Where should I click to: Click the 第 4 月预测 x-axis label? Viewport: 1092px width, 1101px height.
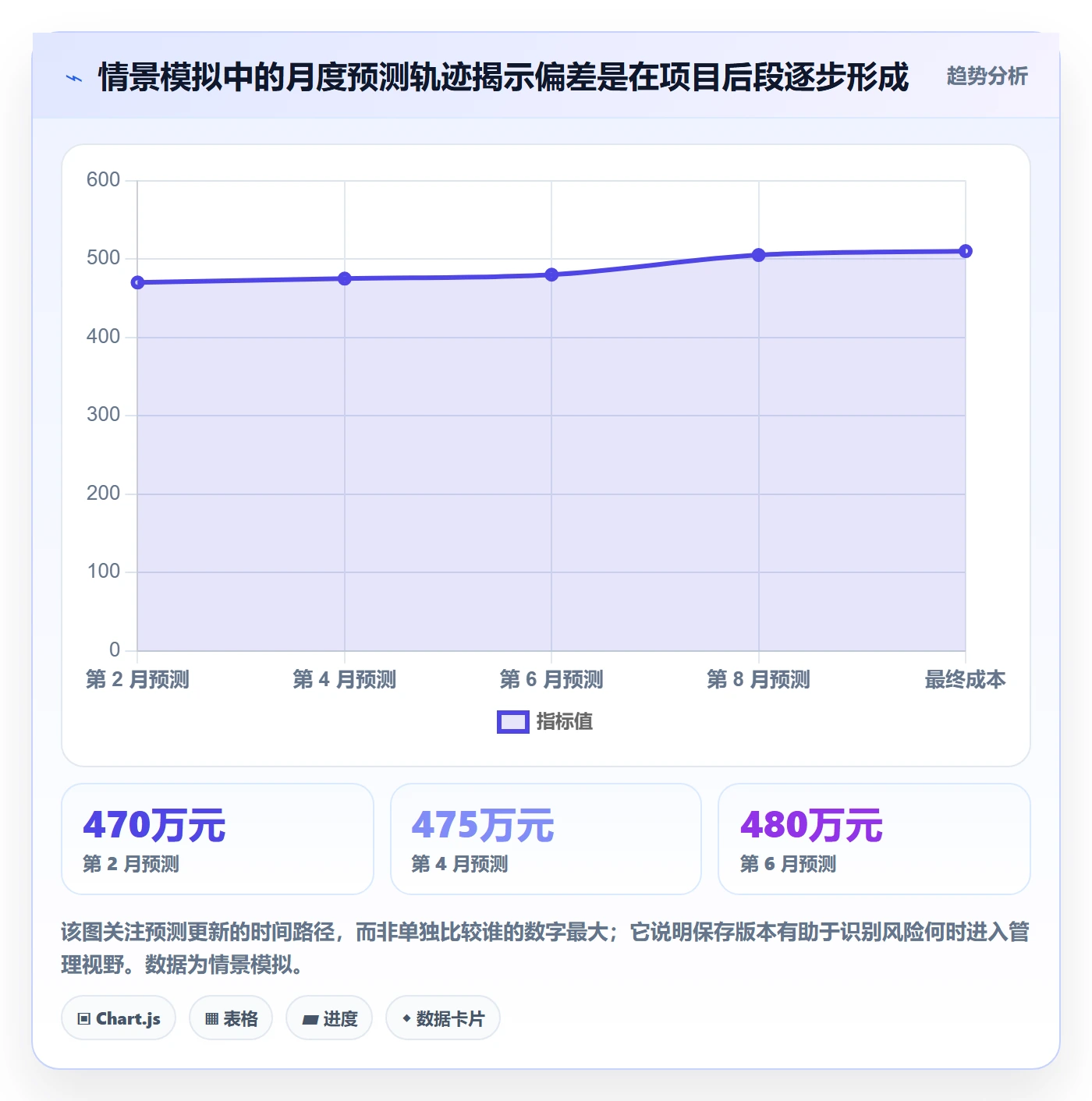pos(345,680)
